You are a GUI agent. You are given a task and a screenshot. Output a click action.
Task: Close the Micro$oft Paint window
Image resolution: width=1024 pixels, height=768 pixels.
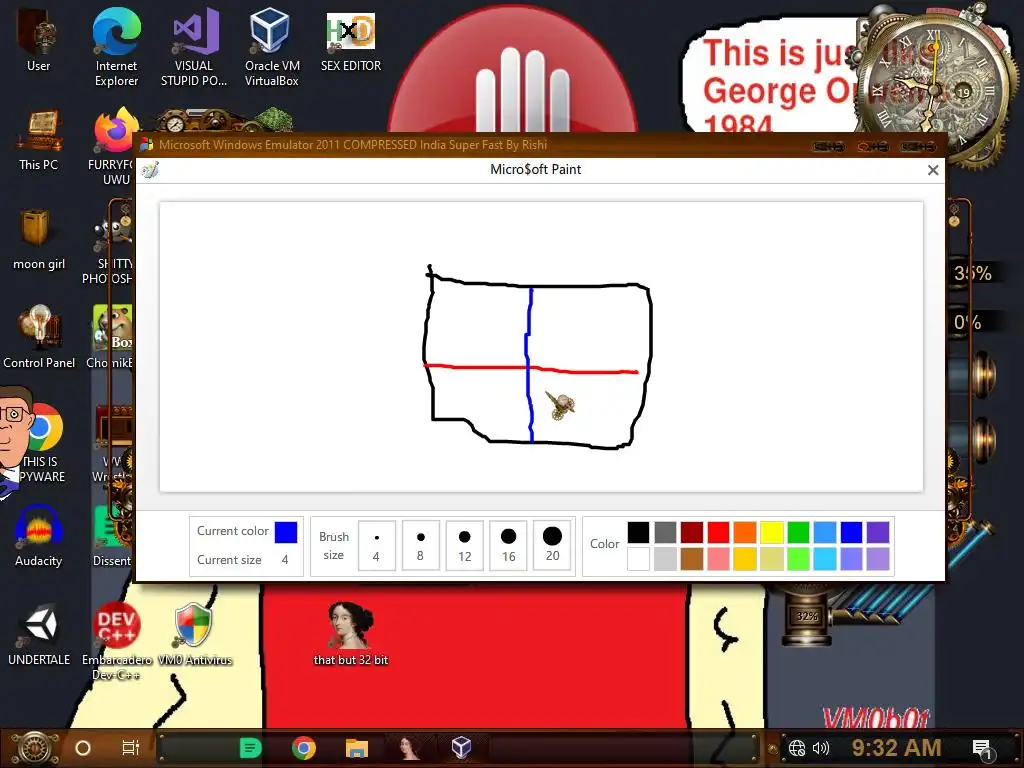coord(933,170)
